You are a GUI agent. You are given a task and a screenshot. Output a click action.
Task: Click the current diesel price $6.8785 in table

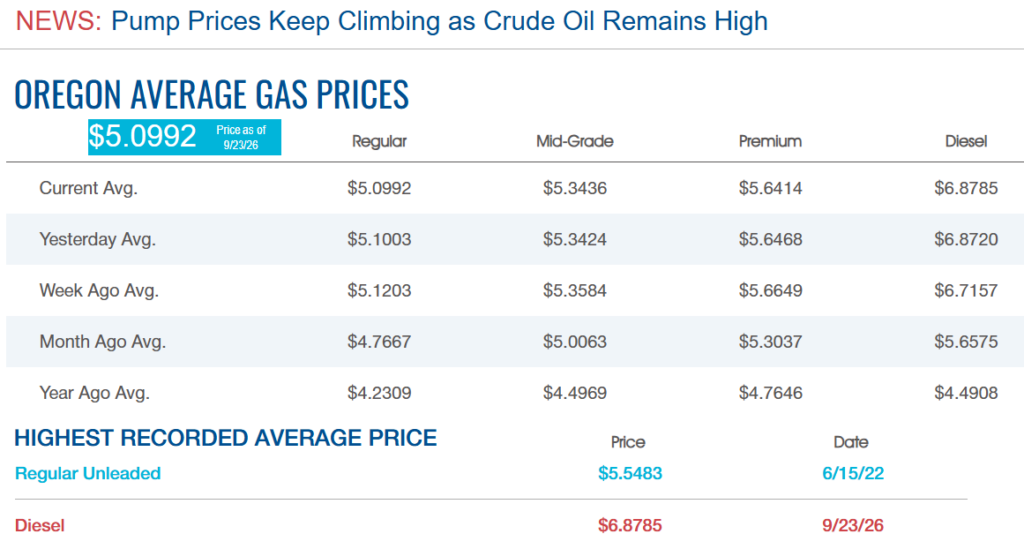pos(966,188)
